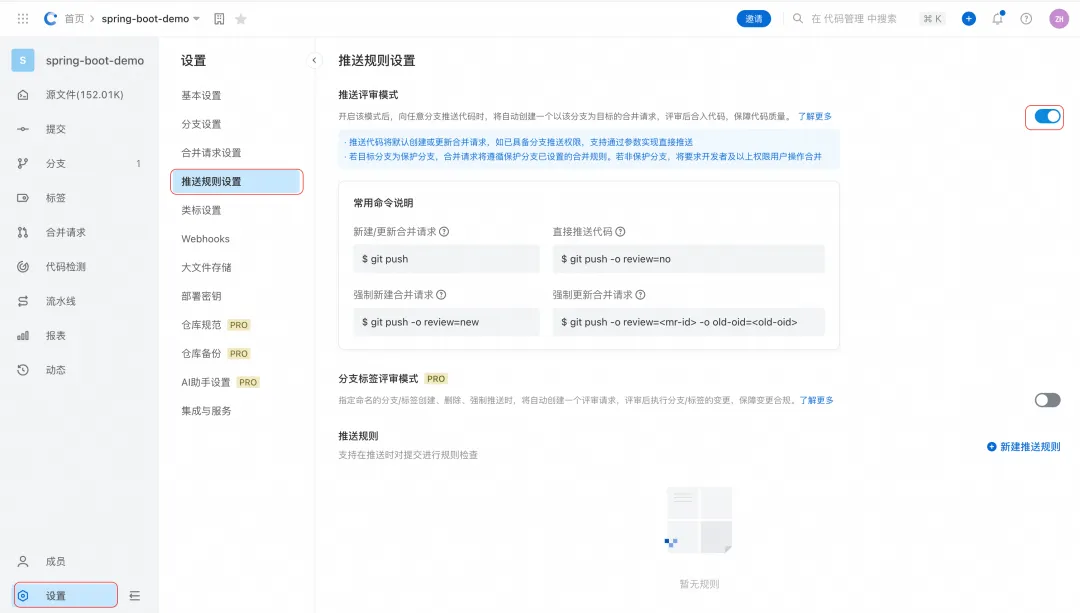Go to 首页 breadcrumb link

[x=74, y=19]
